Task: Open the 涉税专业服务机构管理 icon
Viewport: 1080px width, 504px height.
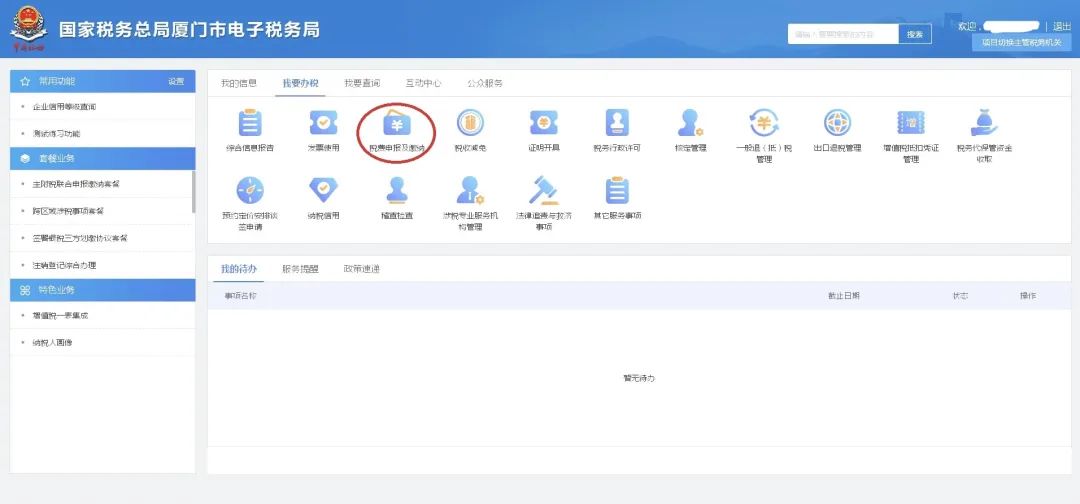Action: point(470,191)
